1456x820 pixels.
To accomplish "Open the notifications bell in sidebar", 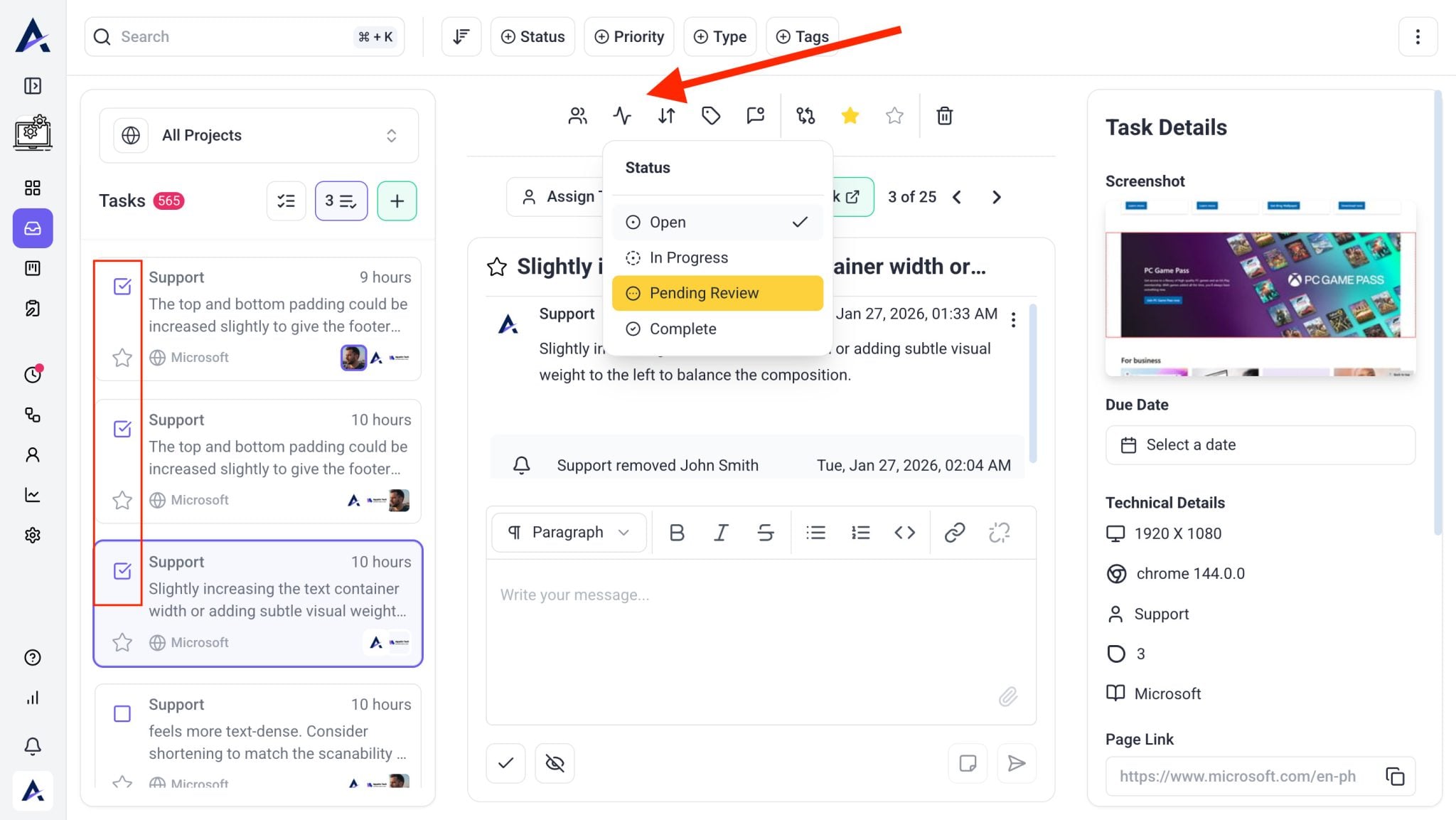I will pos(33,745).
